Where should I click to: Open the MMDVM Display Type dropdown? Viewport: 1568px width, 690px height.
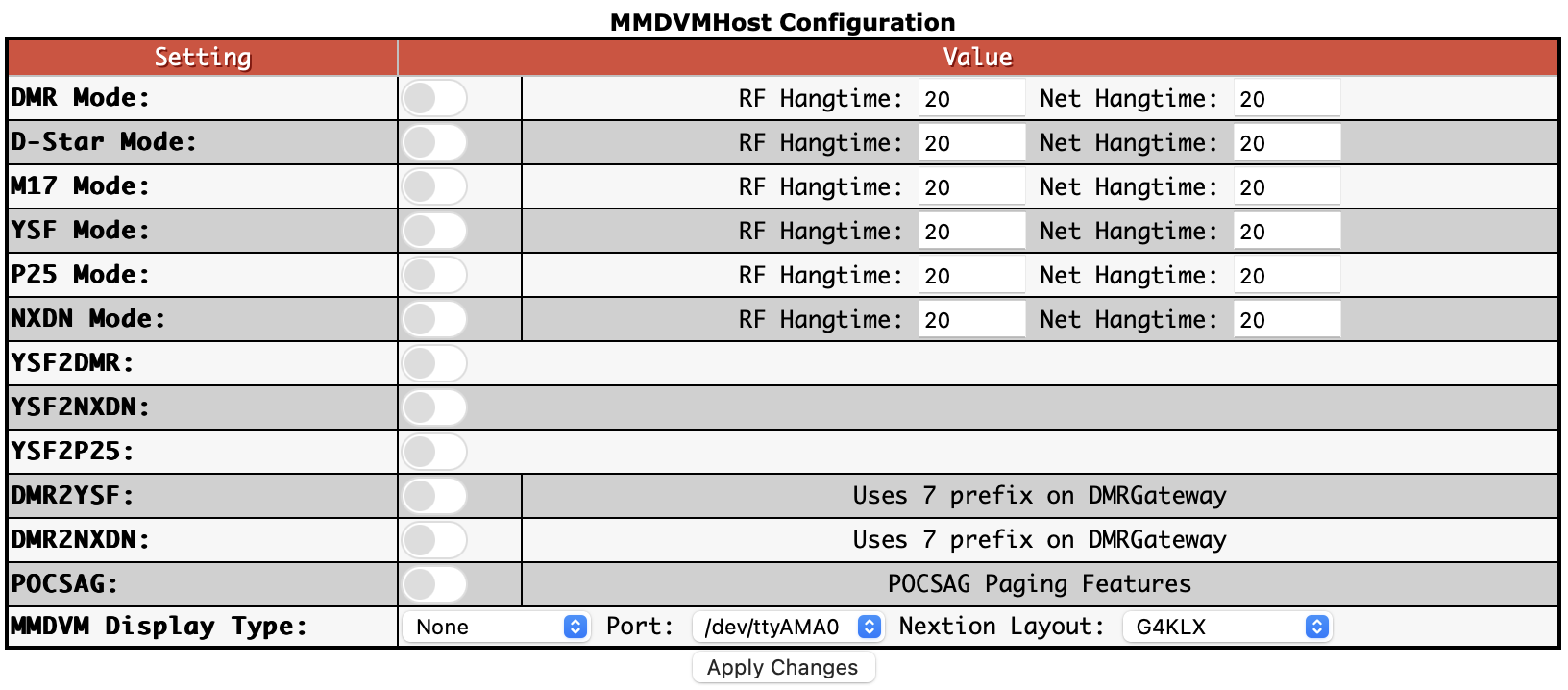click(x=498, y=627)
